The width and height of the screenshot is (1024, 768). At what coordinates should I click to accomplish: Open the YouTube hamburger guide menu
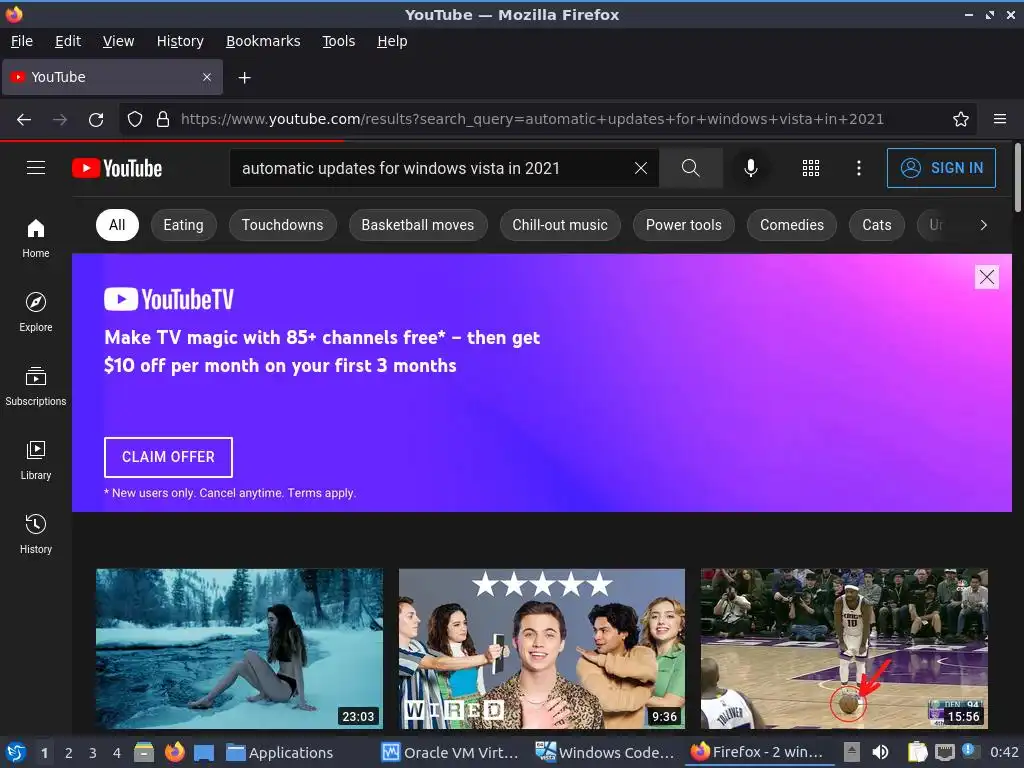coord(36,168)
